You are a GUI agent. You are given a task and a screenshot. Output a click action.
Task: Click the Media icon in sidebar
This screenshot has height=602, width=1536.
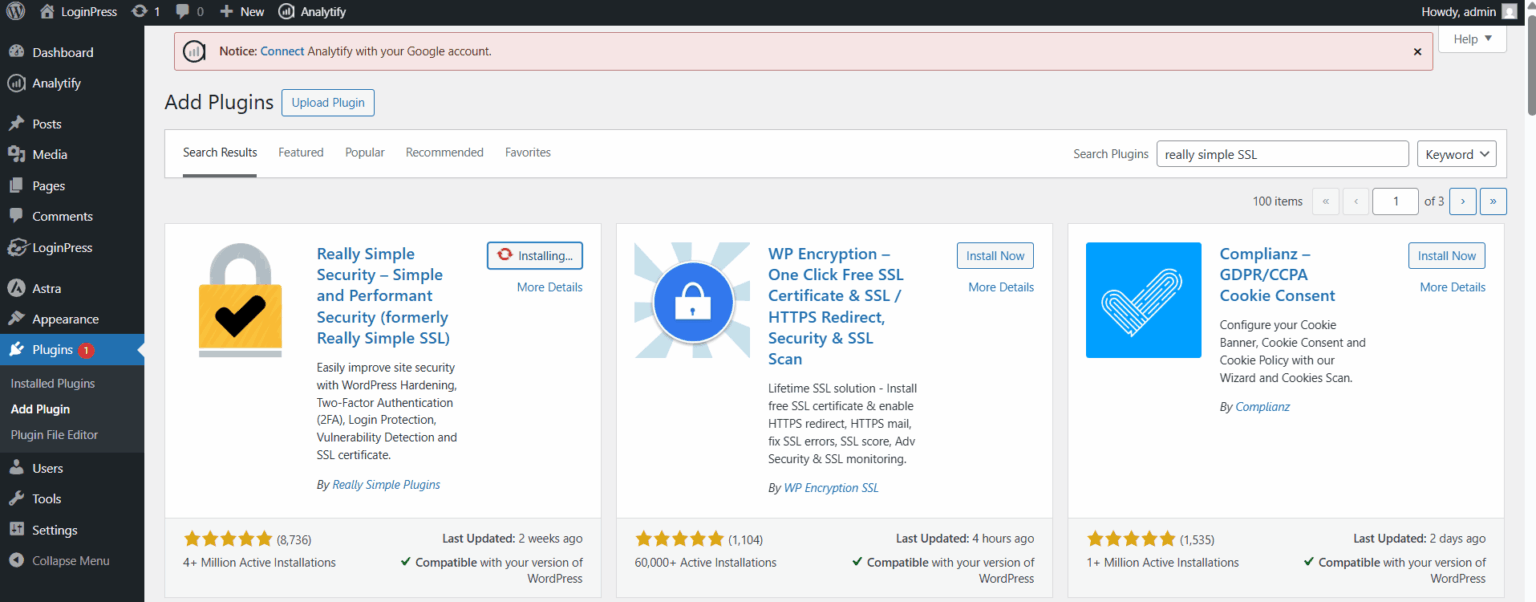click(16, 154)
